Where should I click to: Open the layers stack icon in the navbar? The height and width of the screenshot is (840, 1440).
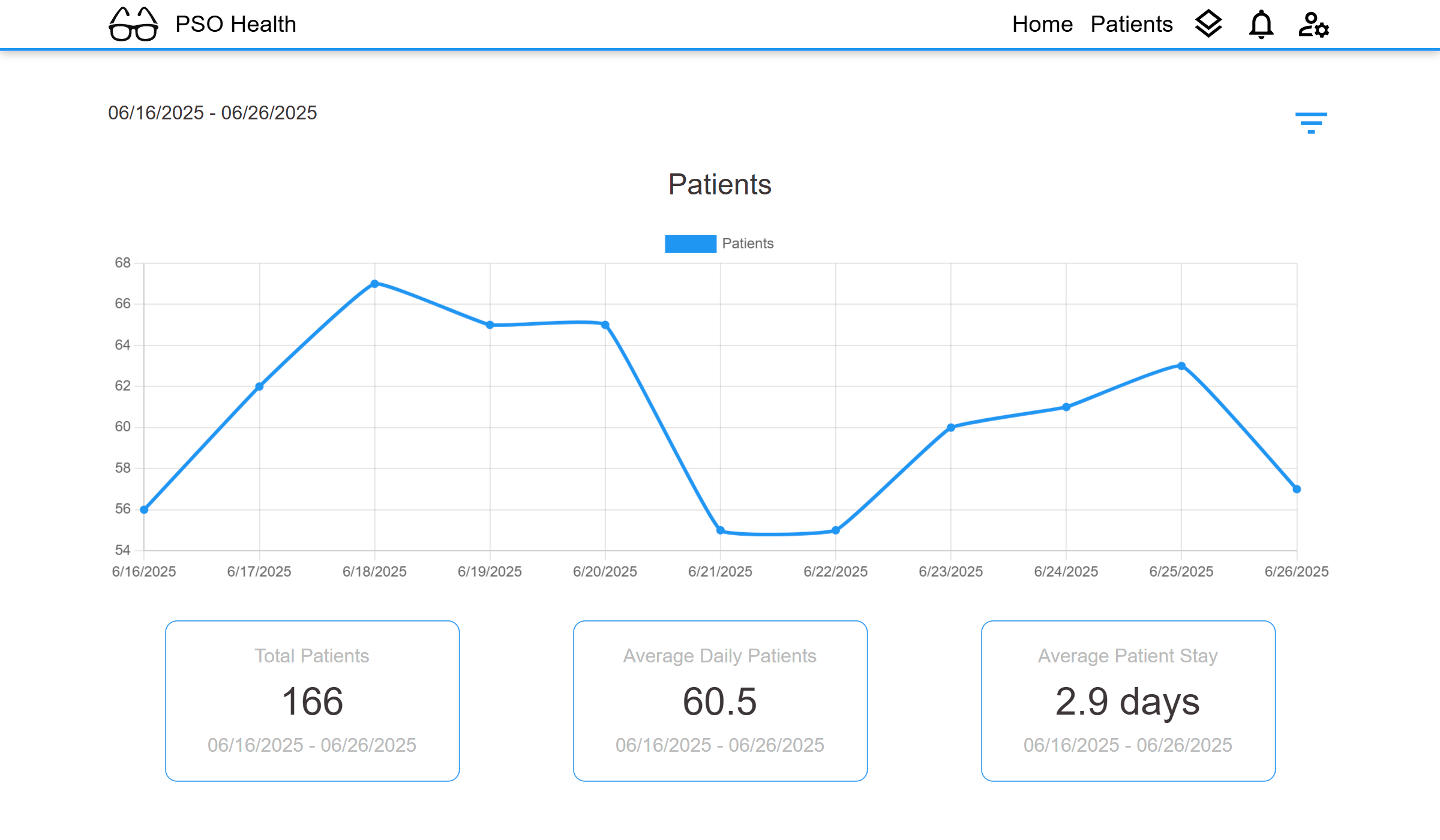point(1209,24)
